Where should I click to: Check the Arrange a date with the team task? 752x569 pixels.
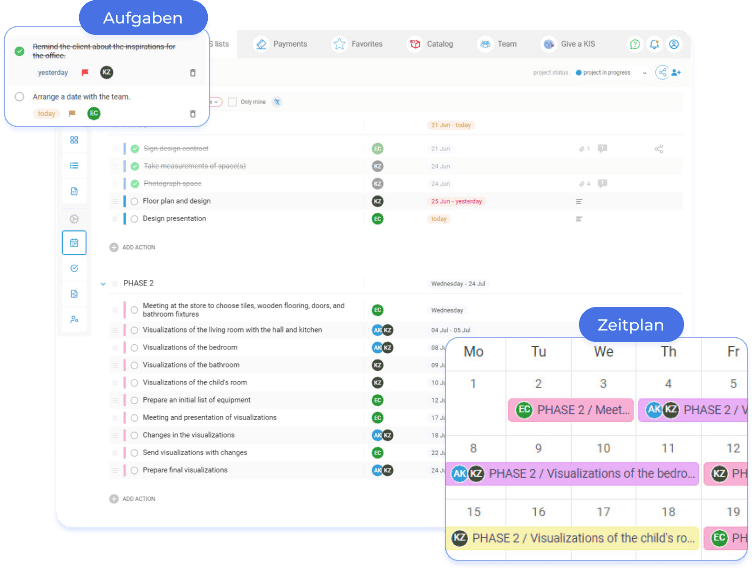pyautogui.click(x=19, y=97)
